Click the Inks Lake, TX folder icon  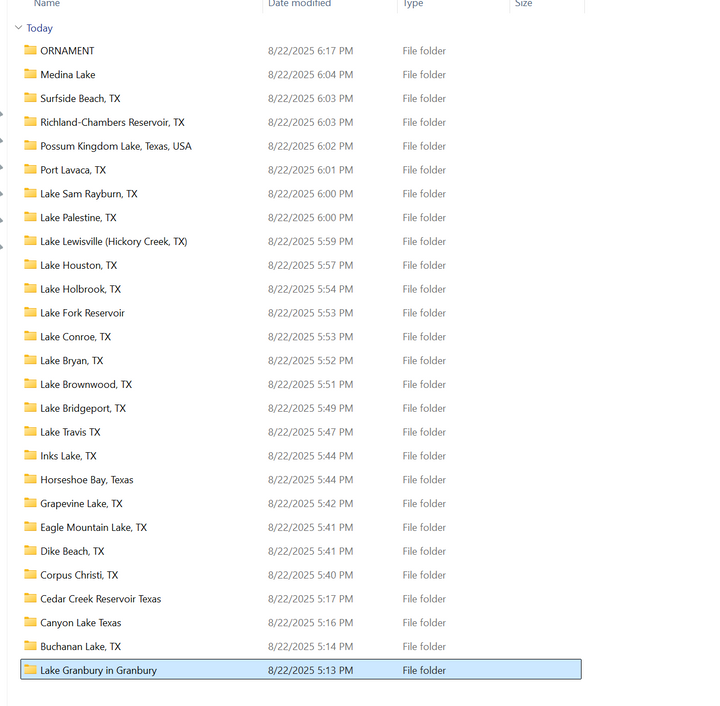(30, 456)
